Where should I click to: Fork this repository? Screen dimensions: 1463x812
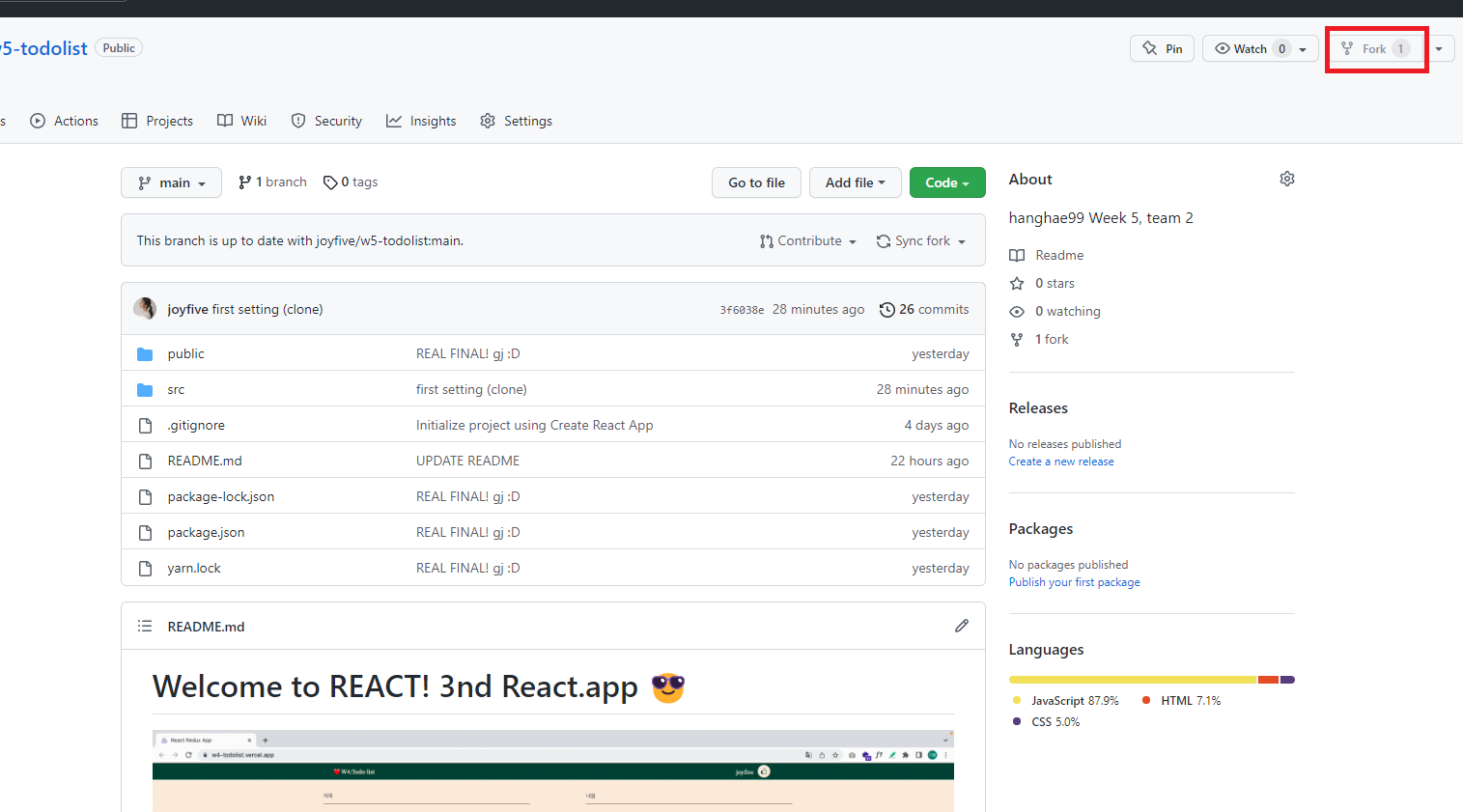[x=1376, y=48]
